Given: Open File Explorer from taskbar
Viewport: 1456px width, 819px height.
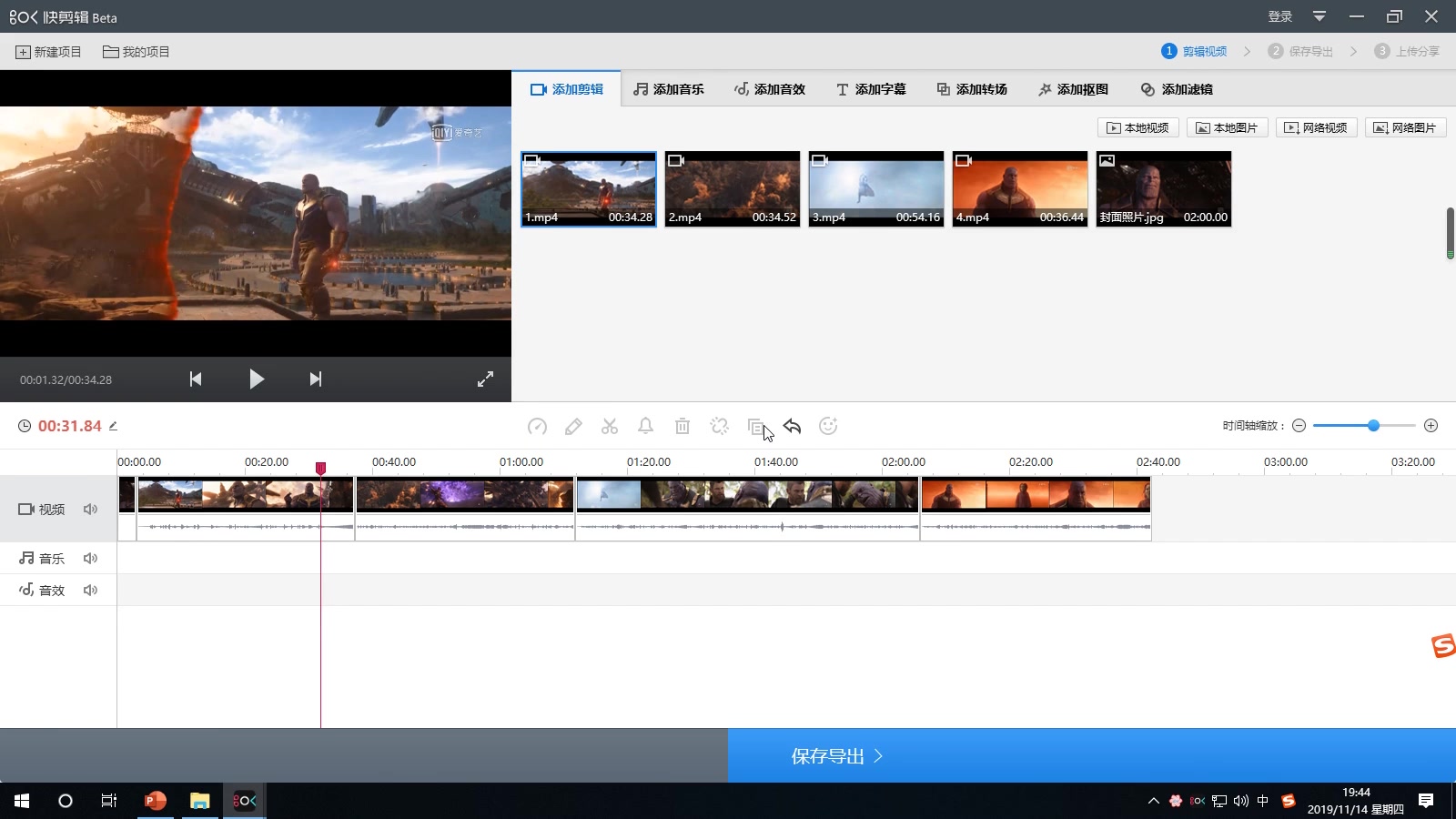Looking at the screenshot, I should click(x=199, y=801).
